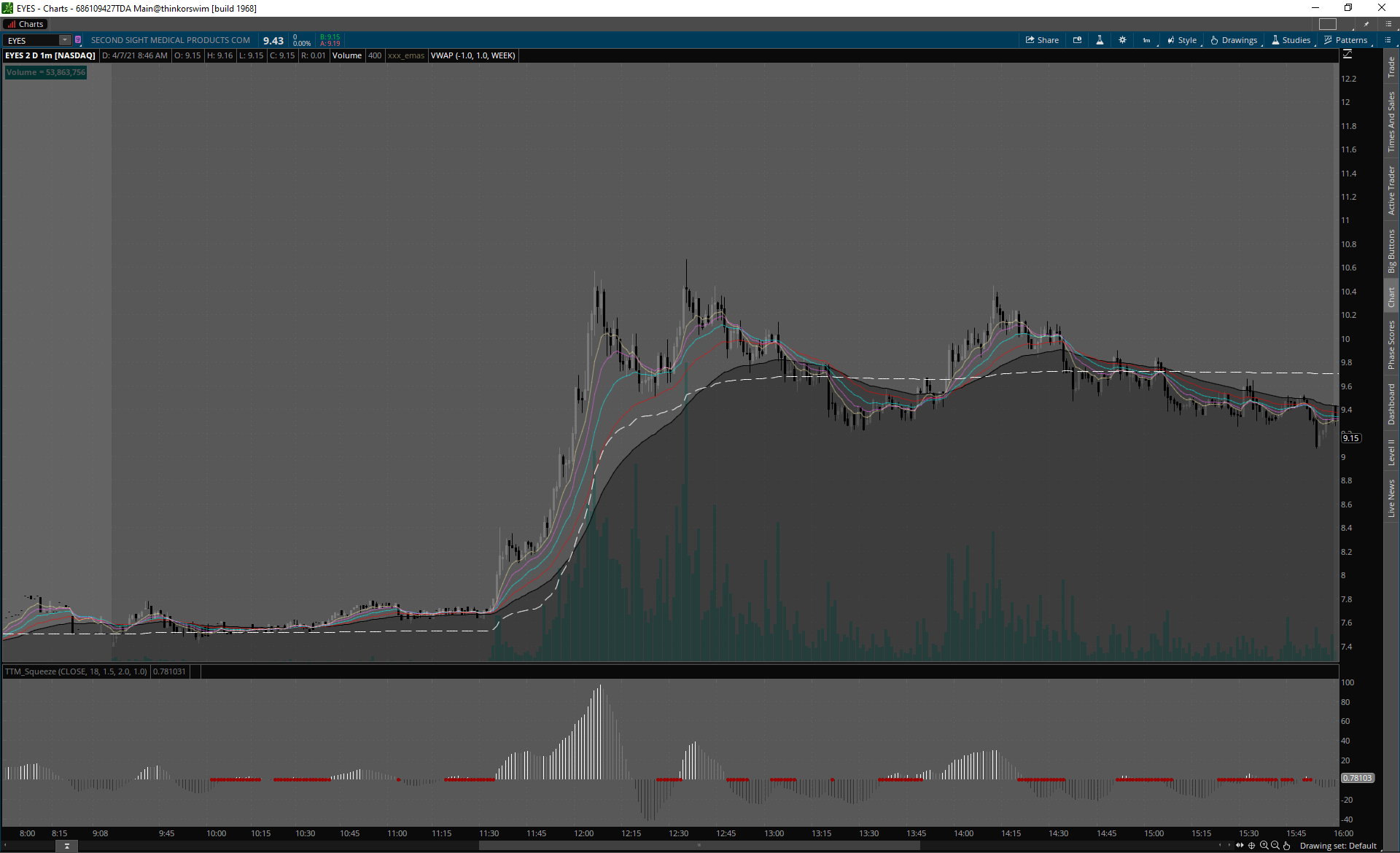Select the crosshair pan icon
1400x853 pixels.
coord(1252,846)
